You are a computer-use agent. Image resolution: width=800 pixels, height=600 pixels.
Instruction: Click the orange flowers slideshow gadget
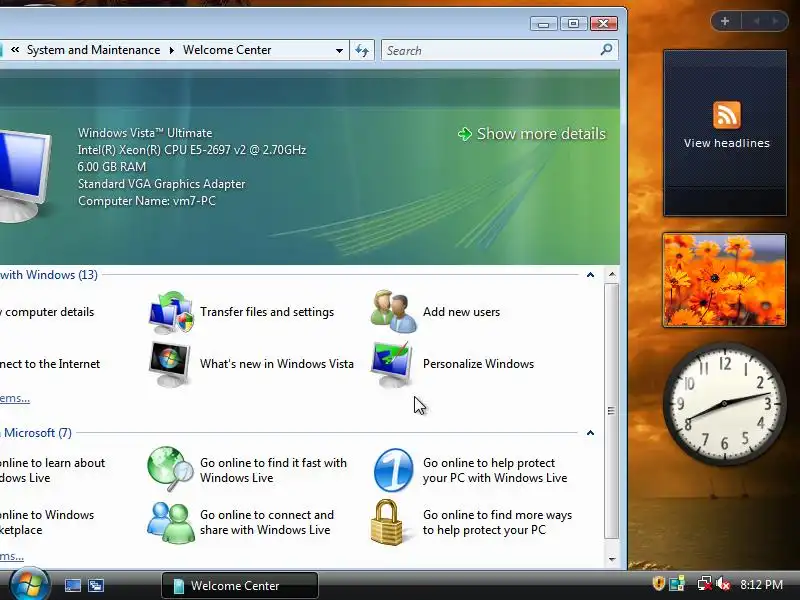tap(724, 280)
